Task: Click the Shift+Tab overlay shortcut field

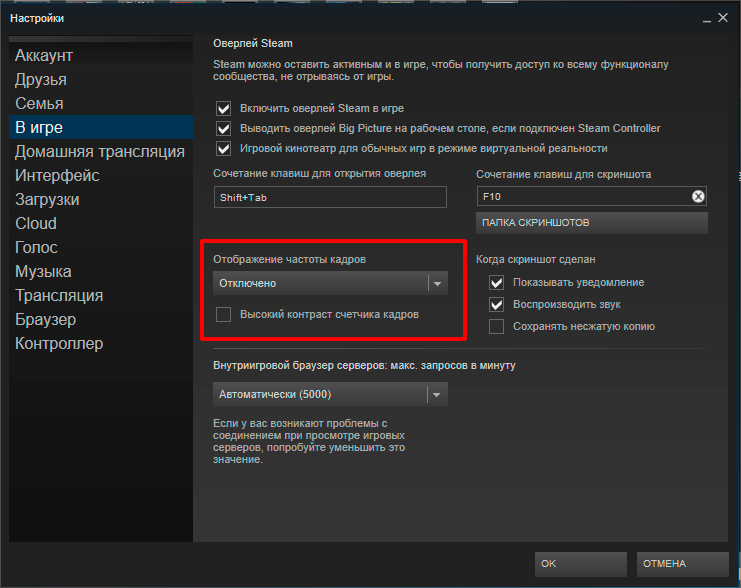Action: (x=330, y=197)
